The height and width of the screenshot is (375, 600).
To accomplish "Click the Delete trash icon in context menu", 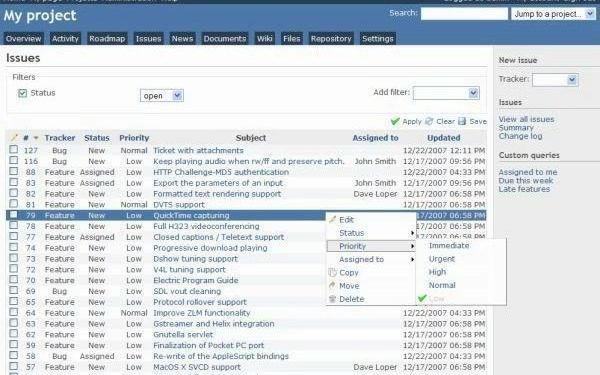I will pos(332,299).
